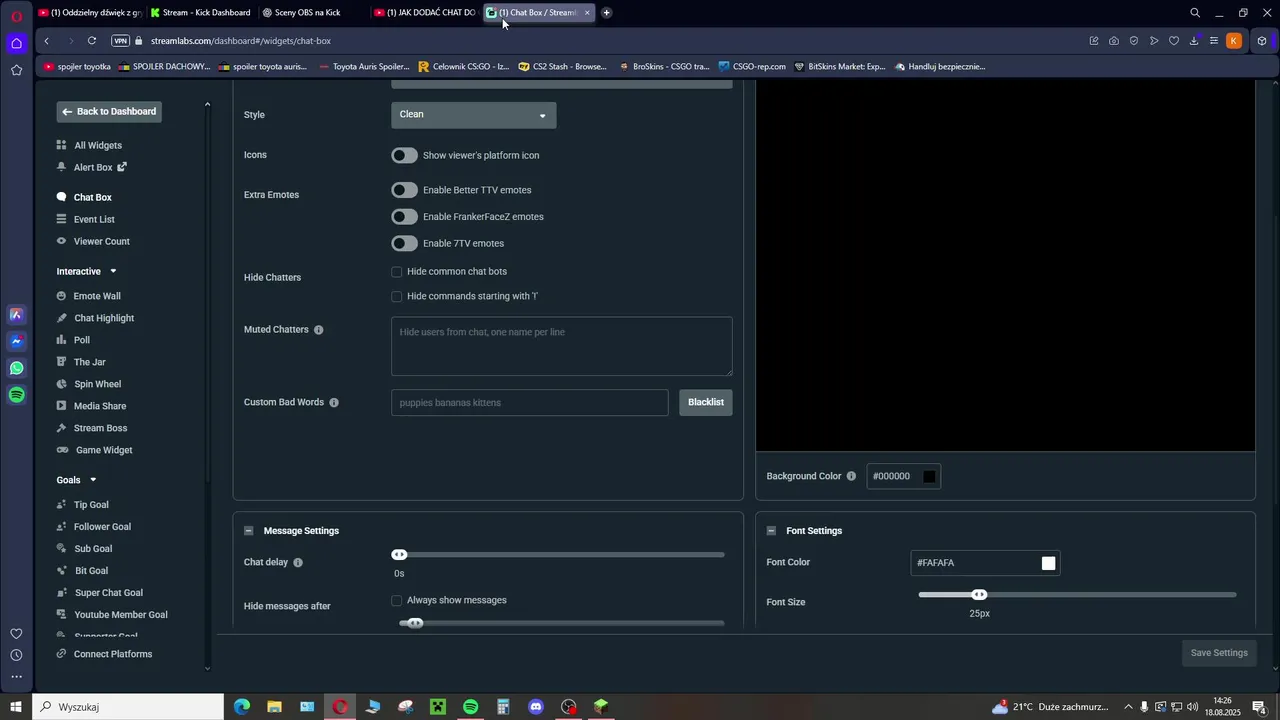Click the send/flow arrow icon in address bar

coord(1154,41)
